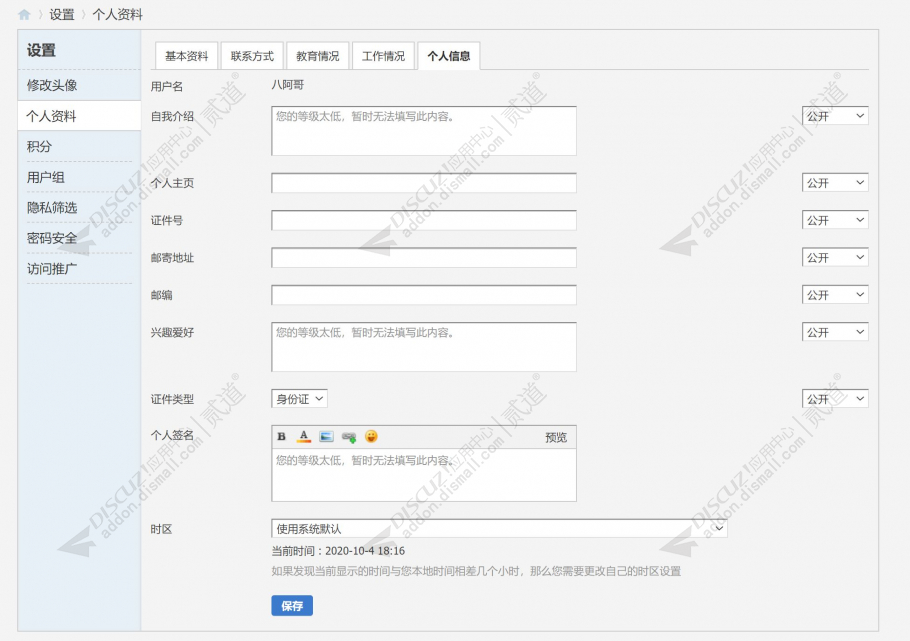Open 用户组 in settings sidebar

click(45, 177)
